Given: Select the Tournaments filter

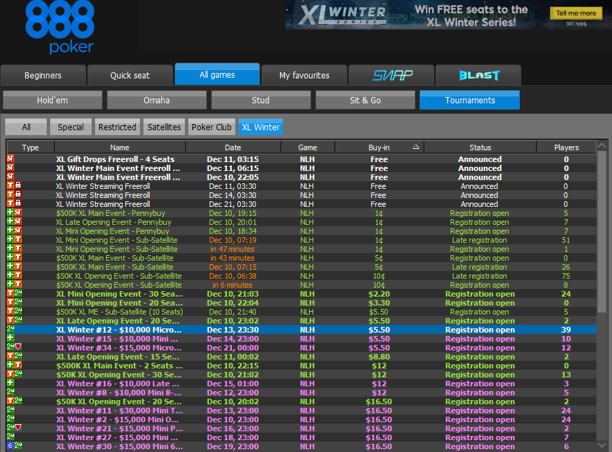Looking at the screenshot, I should (x=470, y=100).
